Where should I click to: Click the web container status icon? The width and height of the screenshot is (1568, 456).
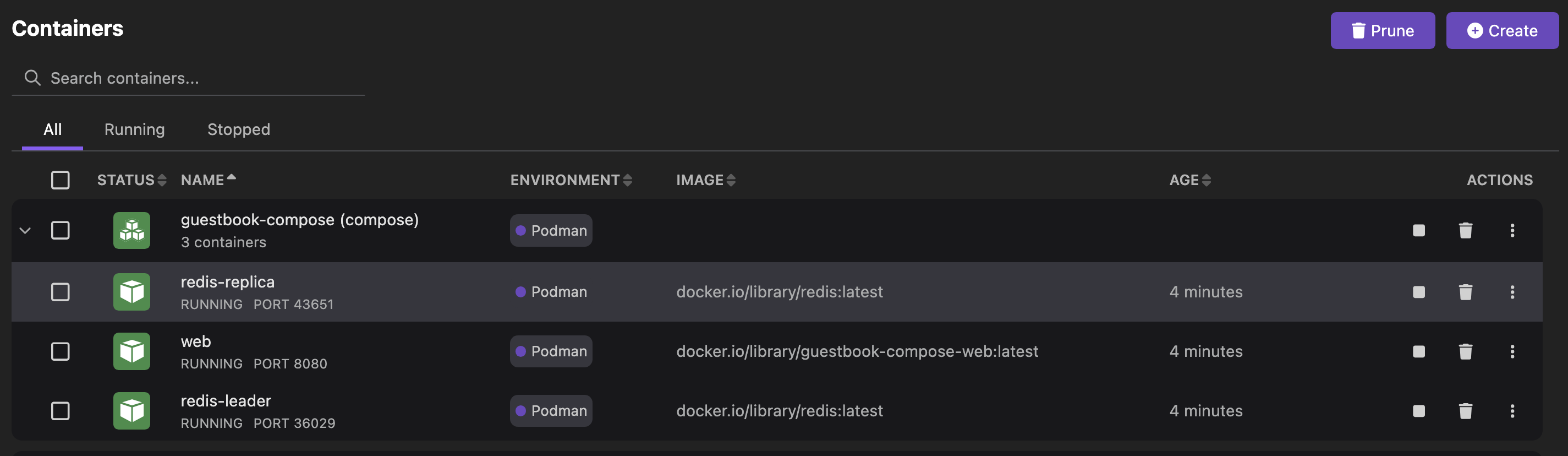tap(131, 351)
